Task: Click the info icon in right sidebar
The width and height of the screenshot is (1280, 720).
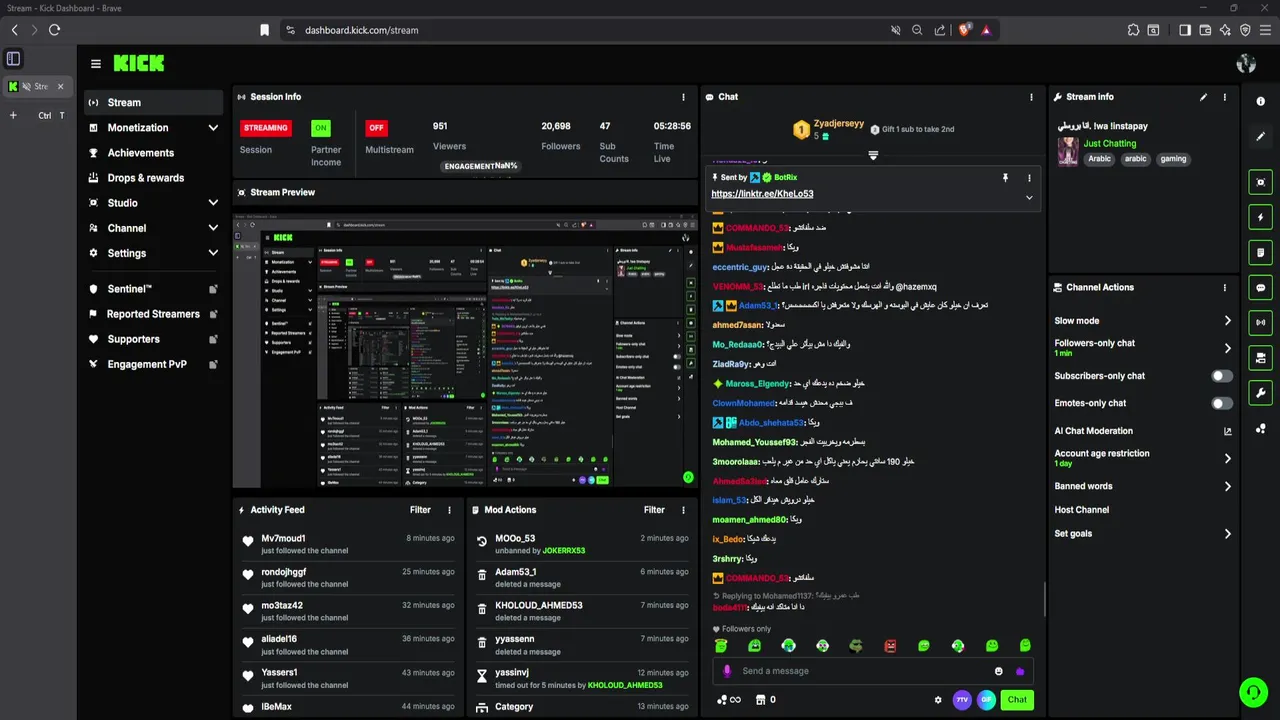Action: point(1260,101)
